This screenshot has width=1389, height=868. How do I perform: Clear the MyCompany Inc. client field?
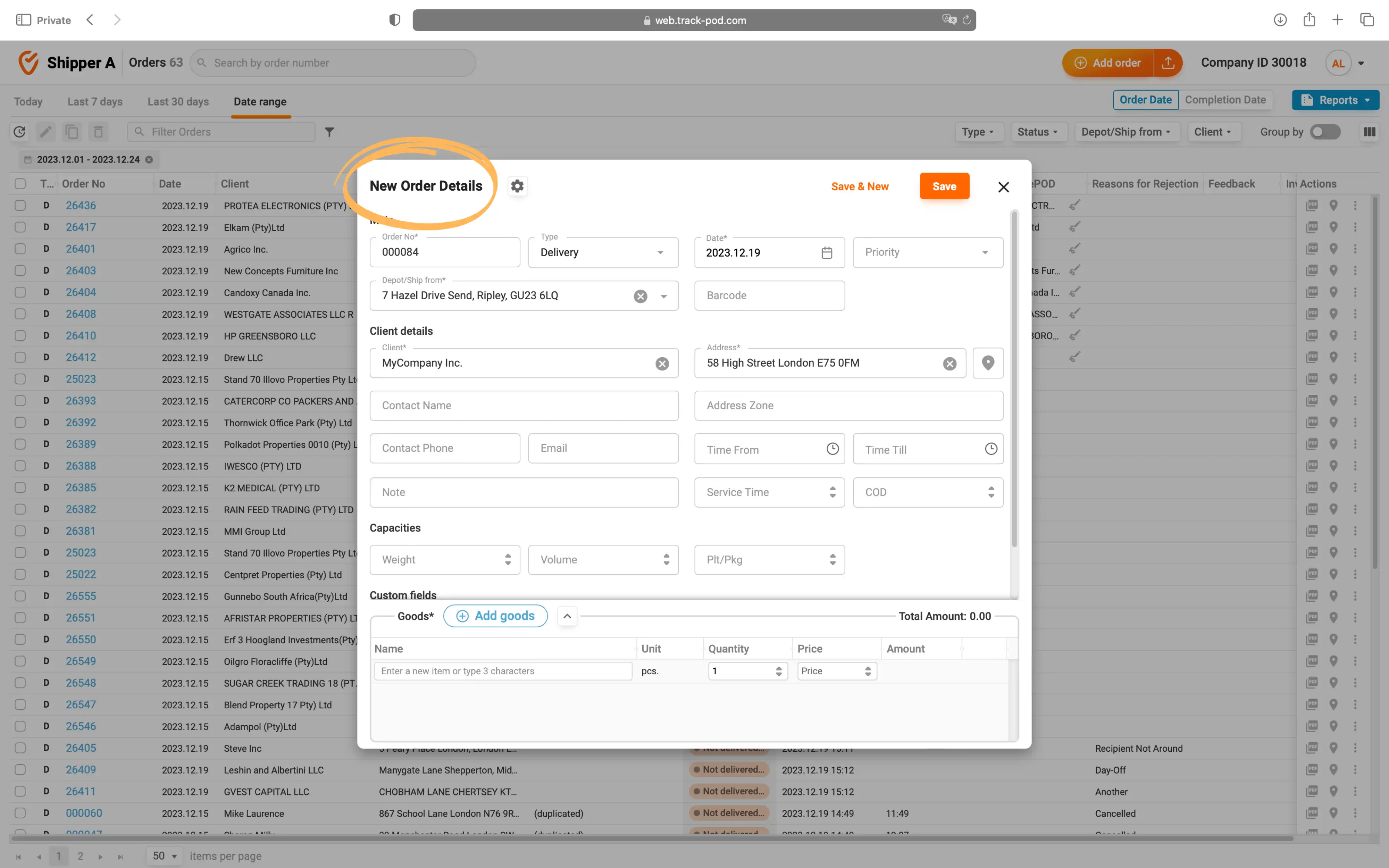tap(662, 364)
